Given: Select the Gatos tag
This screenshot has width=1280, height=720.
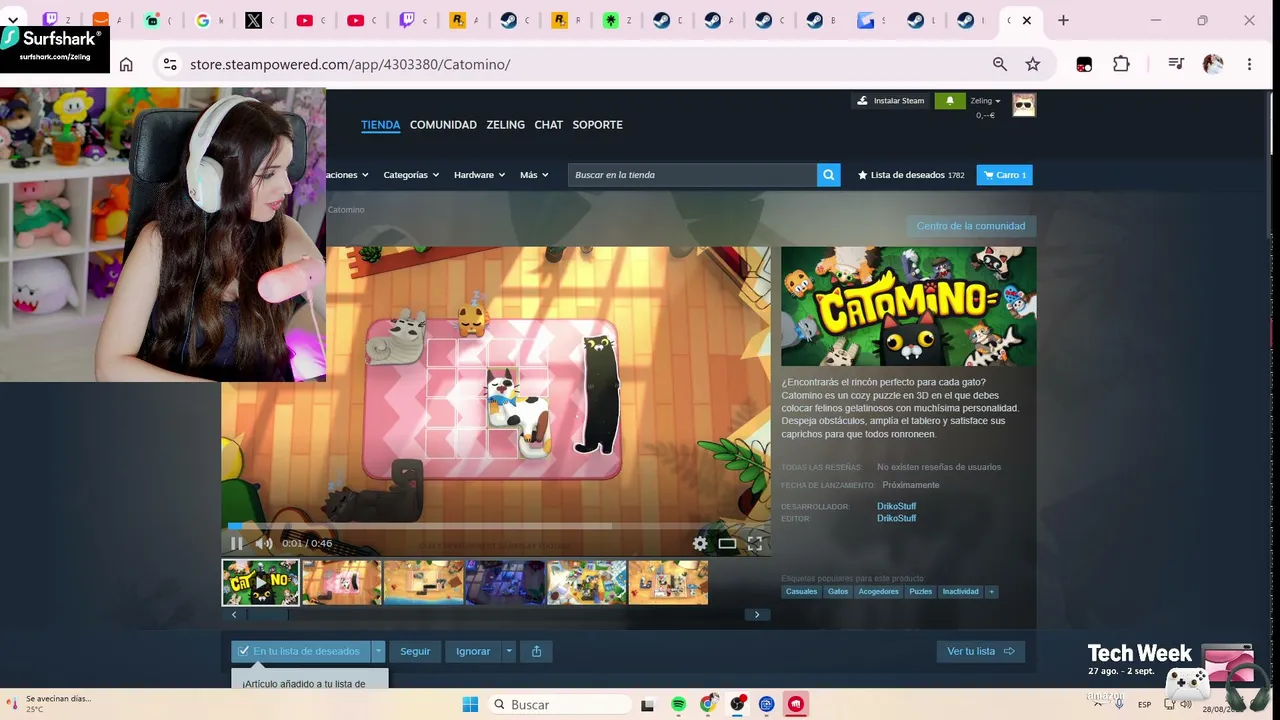Looking at the screenshot, I should [838, 592].
